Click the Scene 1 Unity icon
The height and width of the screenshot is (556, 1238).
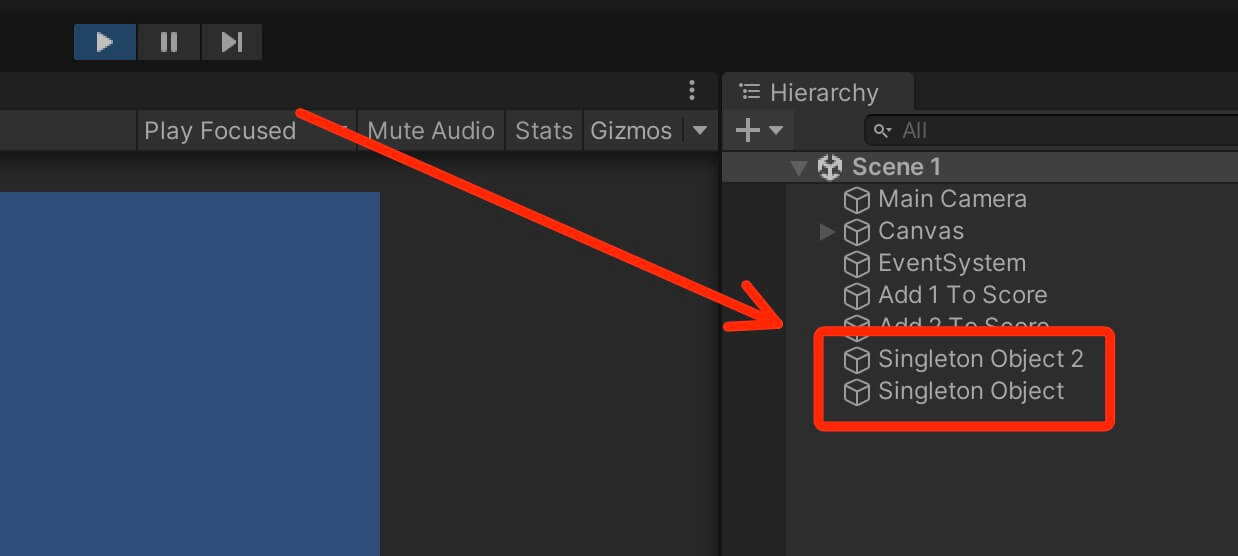tap(830, 167)
